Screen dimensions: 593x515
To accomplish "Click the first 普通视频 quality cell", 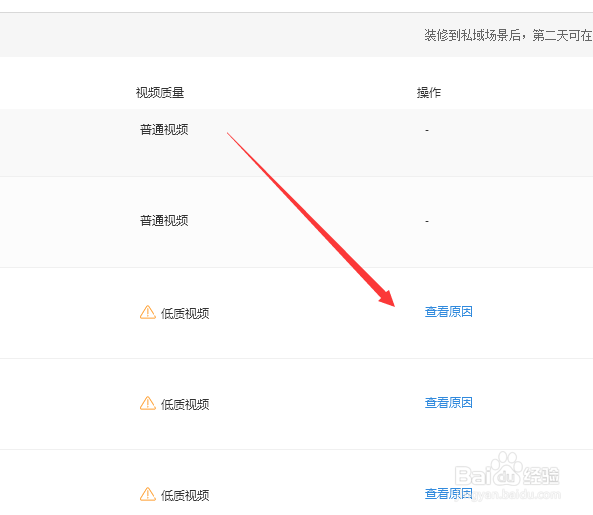I will tap(164, 130).
